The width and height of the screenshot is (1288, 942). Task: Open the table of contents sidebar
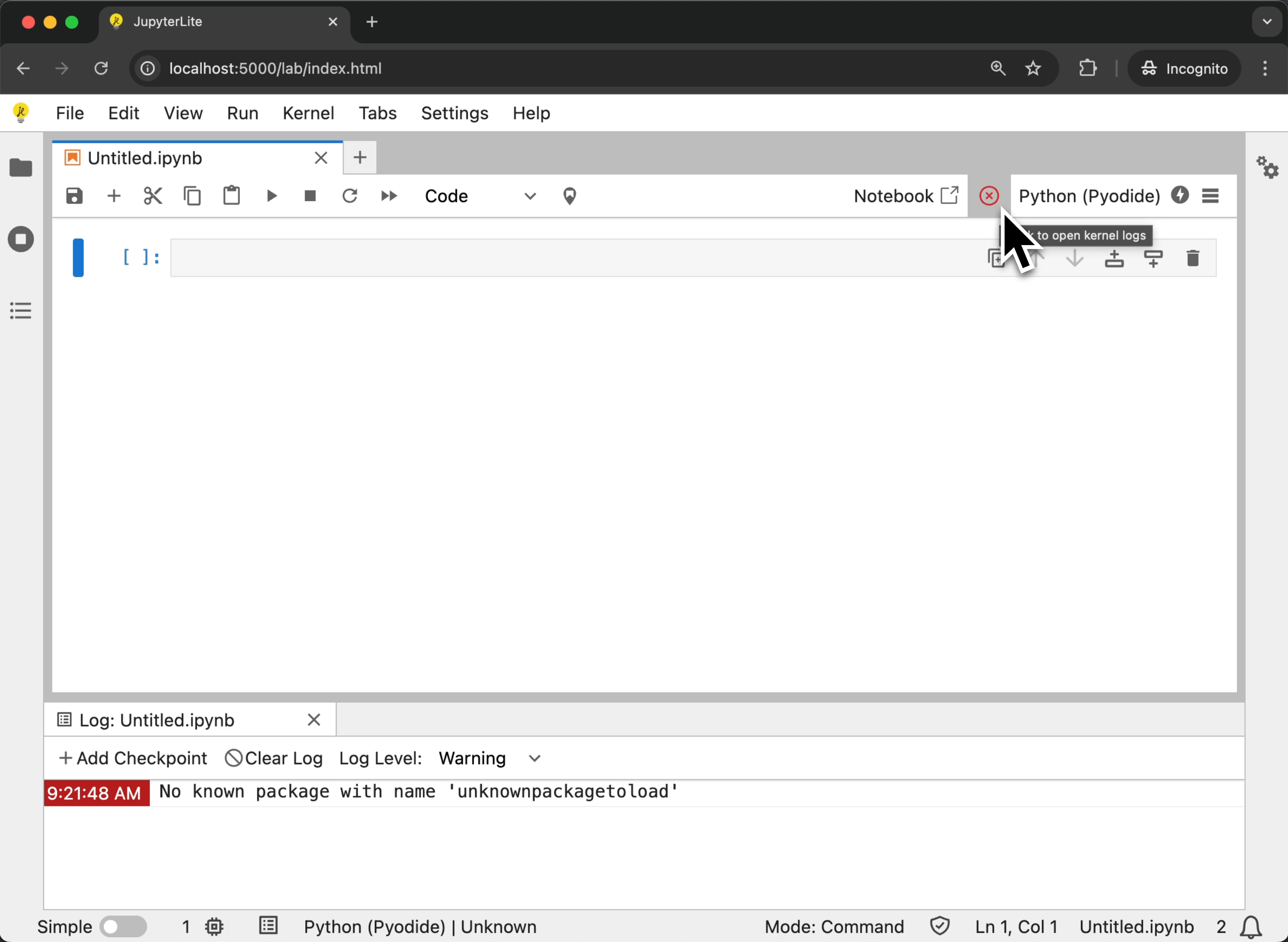(20, 310)
